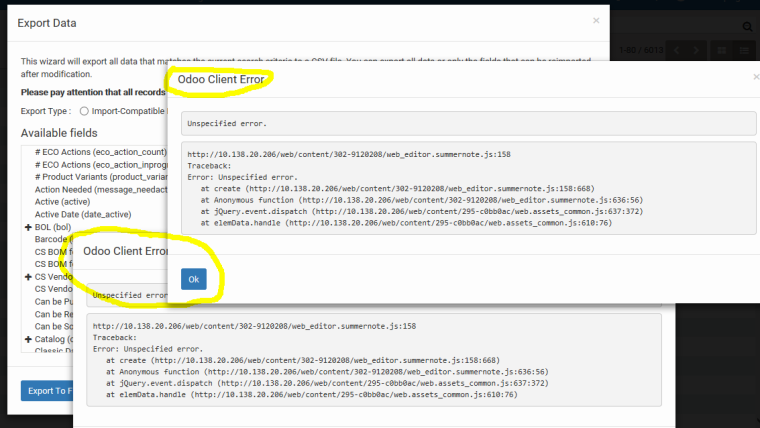Click the Ok button in error dialog

[x=193, y=279]
